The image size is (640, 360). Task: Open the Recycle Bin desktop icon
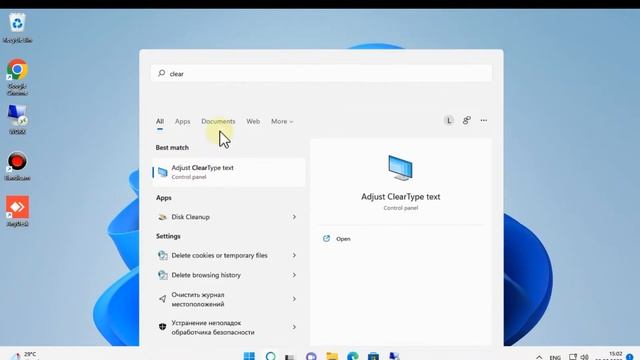[x=17, y=27]
